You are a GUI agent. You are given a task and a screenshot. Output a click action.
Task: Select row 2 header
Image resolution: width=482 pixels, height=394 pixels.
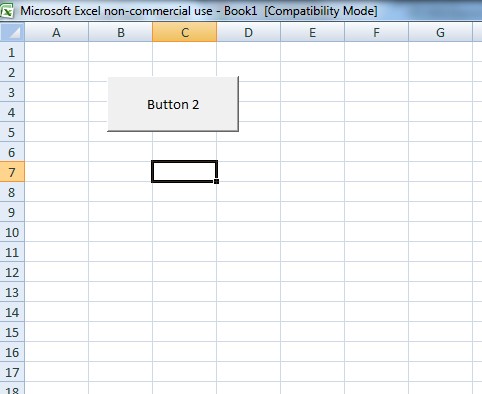pyautogui.click(x=12, y=72)
